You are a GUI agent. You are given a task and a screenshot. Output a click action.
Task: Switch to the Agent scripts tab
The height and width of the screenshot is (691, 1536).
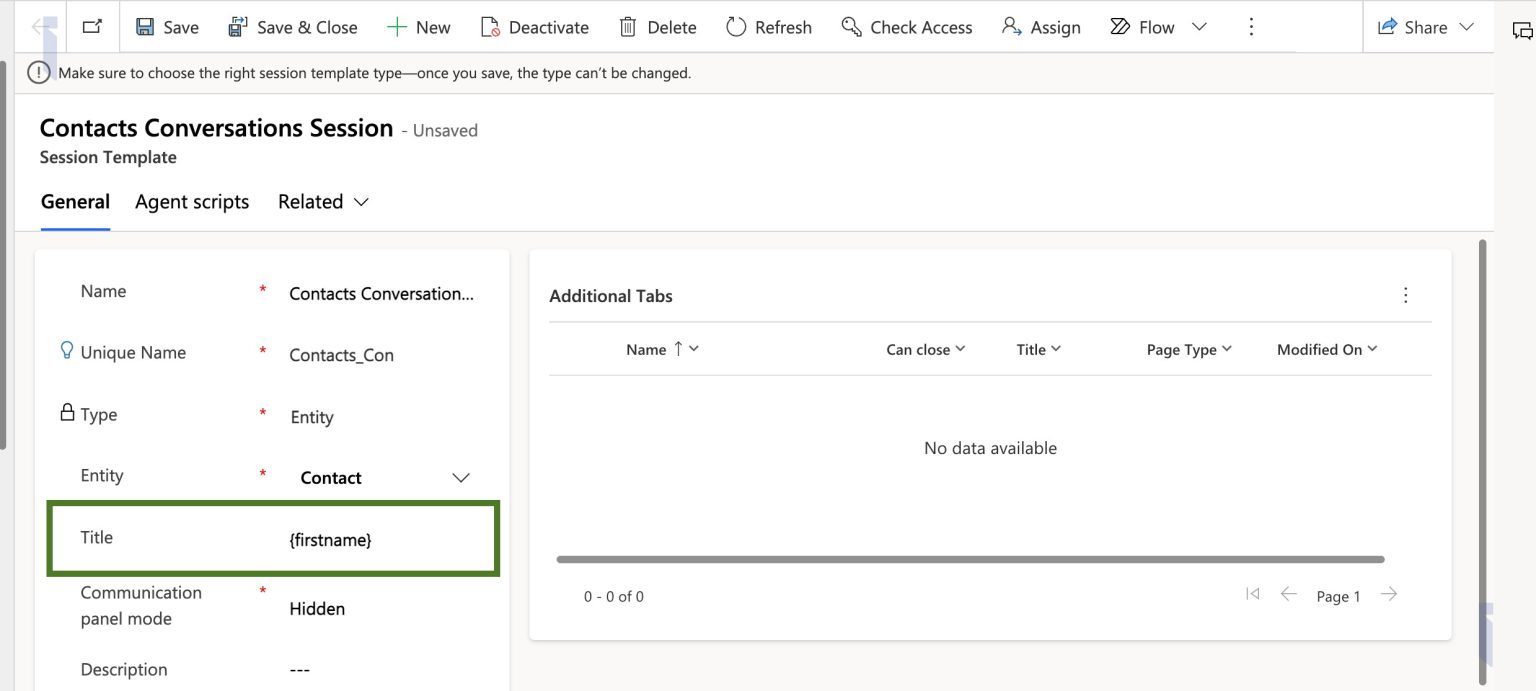tap(192, 202)
